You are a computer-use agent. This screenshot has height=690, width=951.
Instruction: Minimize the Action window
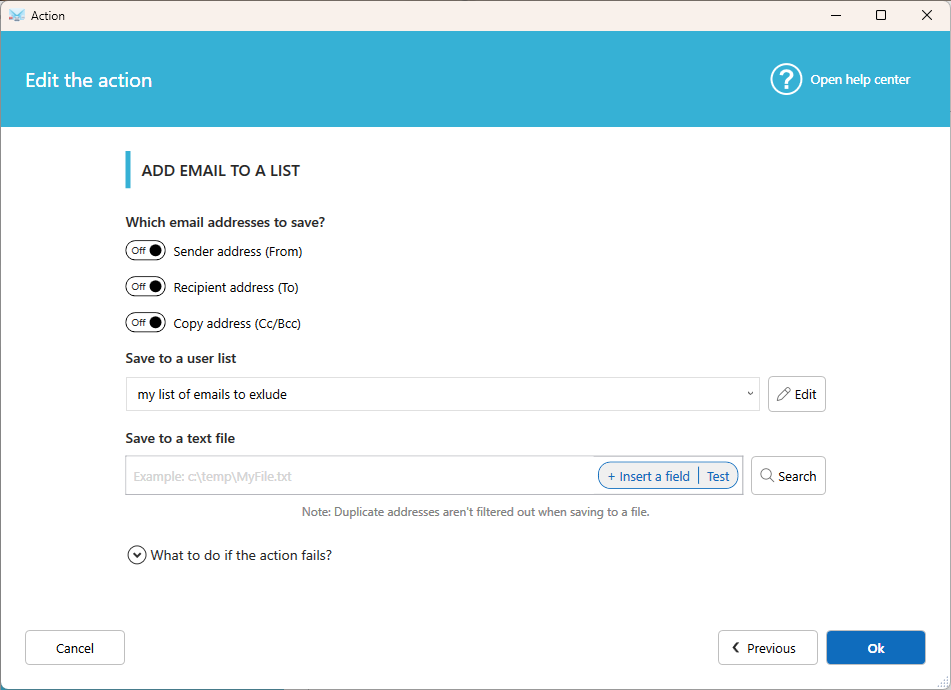836,15
